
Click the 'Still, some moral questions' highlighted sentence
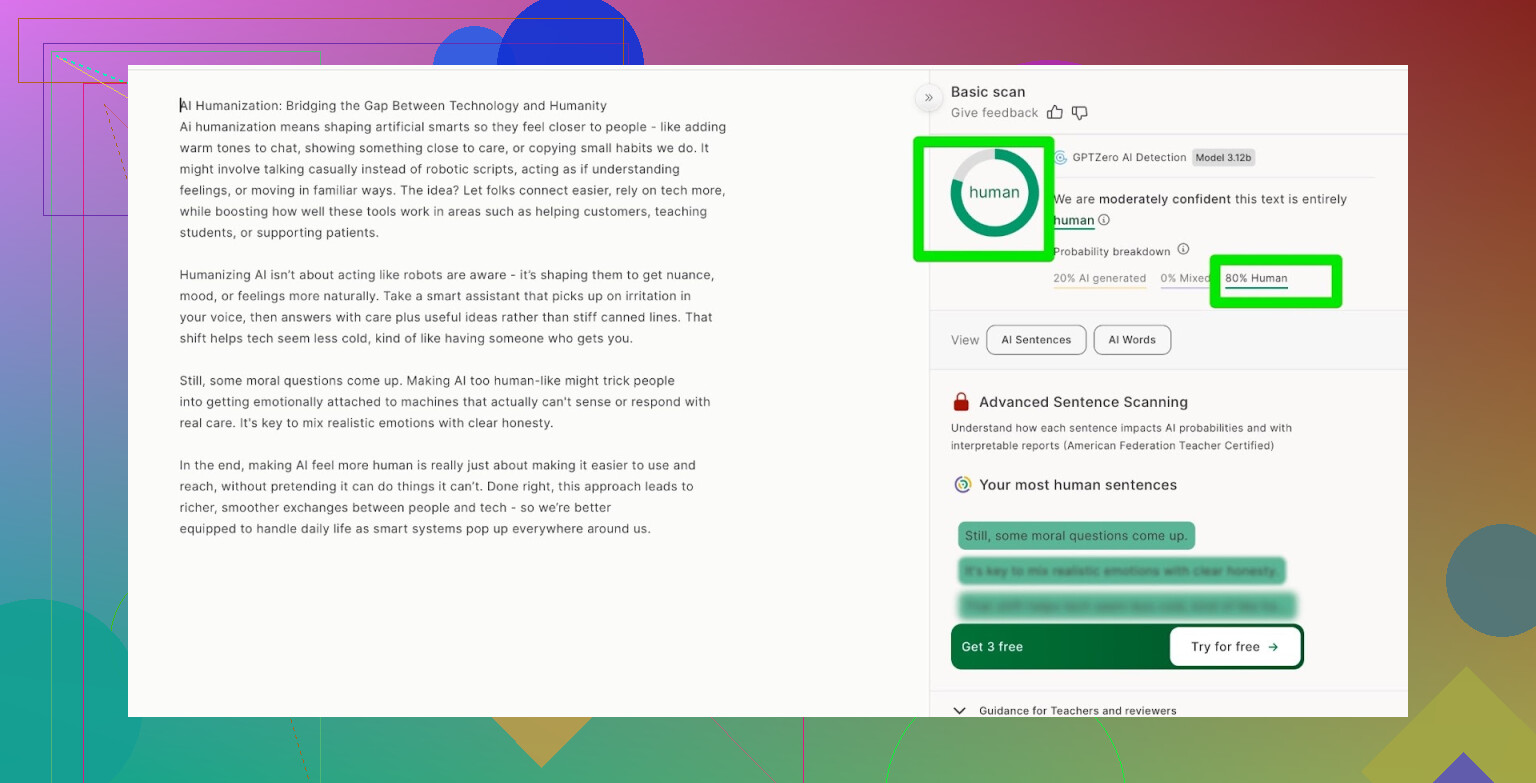point(1076,536)
